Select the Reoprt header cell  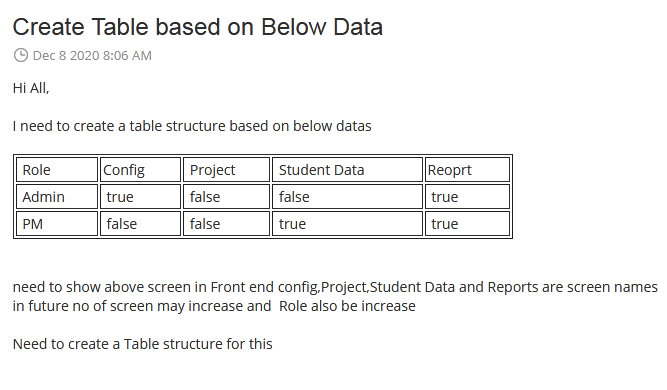[x=467, y=170]
